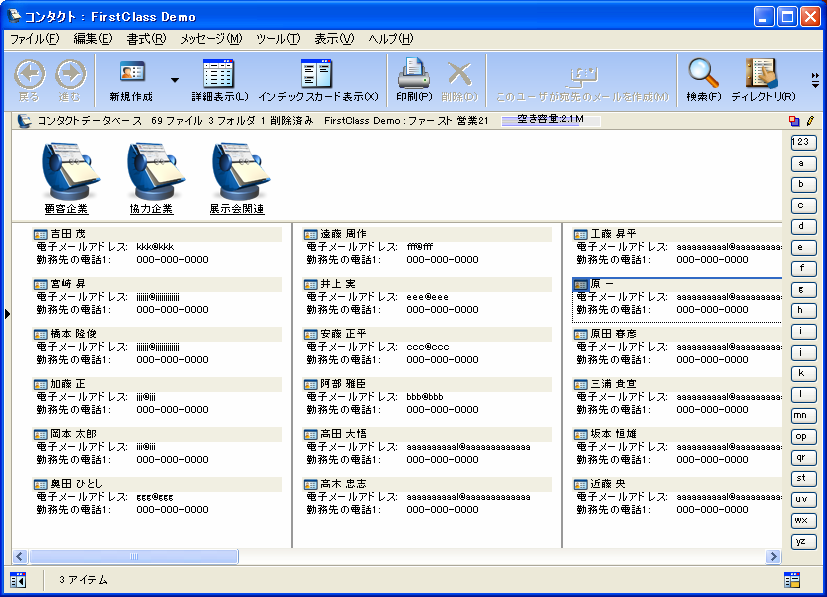
Task: Jump to contacts with the 123 index button
Action: (x=803, y=142)
